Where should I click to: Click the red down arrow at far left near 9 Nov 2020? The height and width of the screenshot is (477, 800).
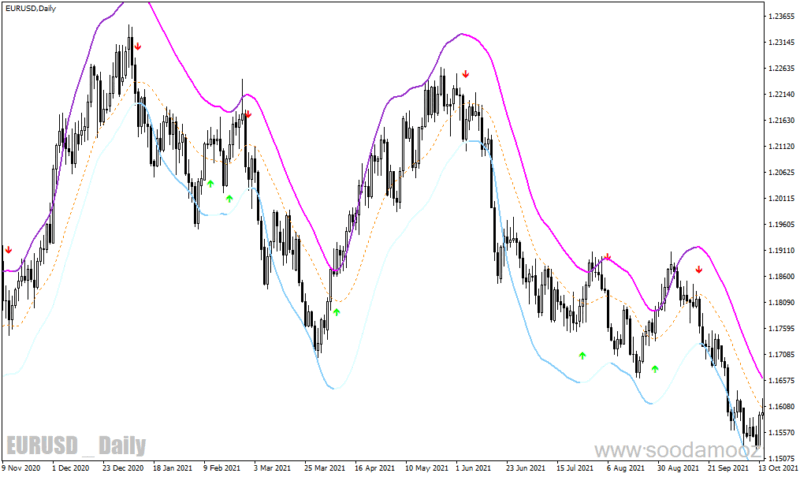click(x=9, y=250)
